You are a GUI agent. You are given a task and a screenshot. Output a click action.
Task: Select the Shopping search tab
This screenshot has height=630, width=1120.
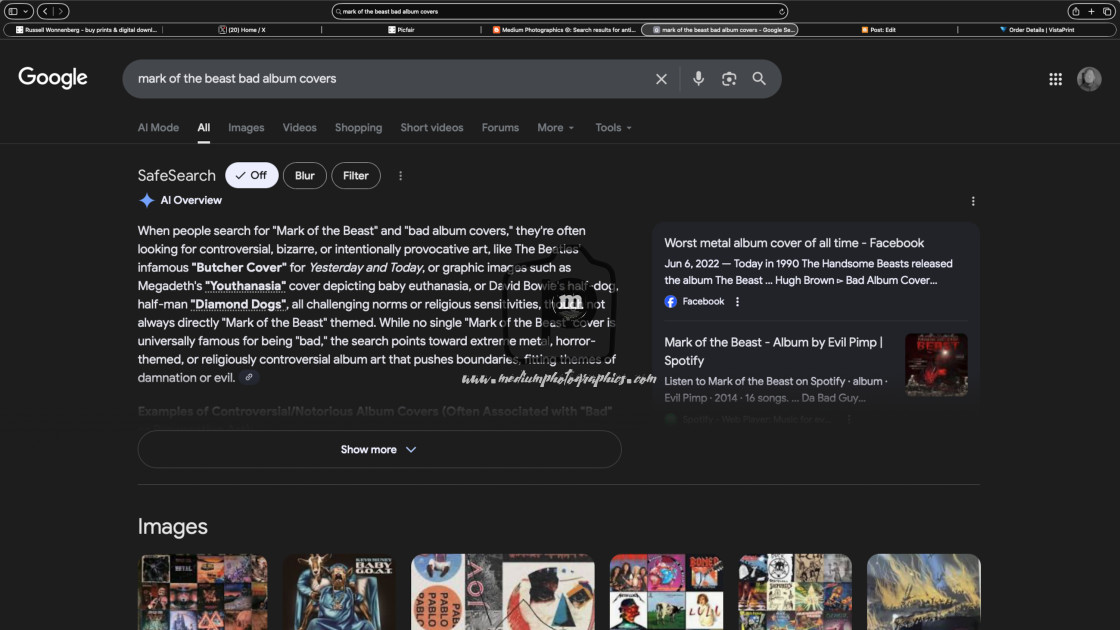pos(359,128)
